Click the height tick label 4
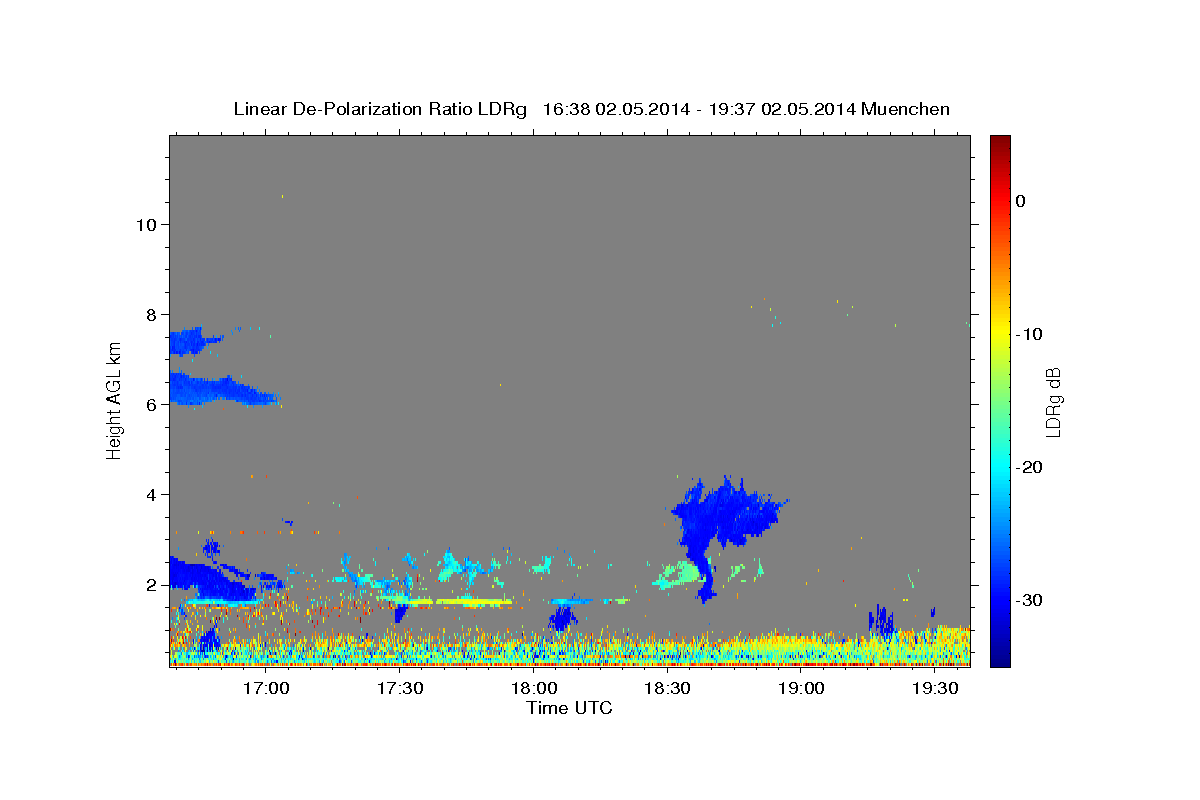Viewport: 1200px width, 800px height. coord(152,494)
